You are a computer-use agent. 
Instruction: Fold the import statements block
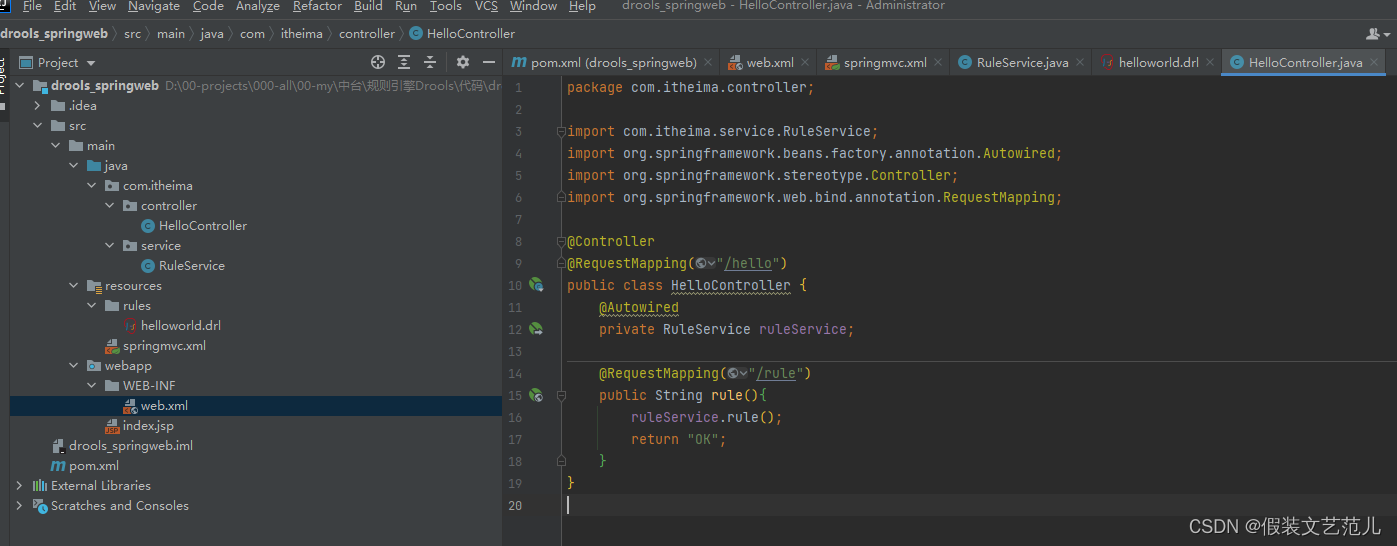tap(561, 131)
